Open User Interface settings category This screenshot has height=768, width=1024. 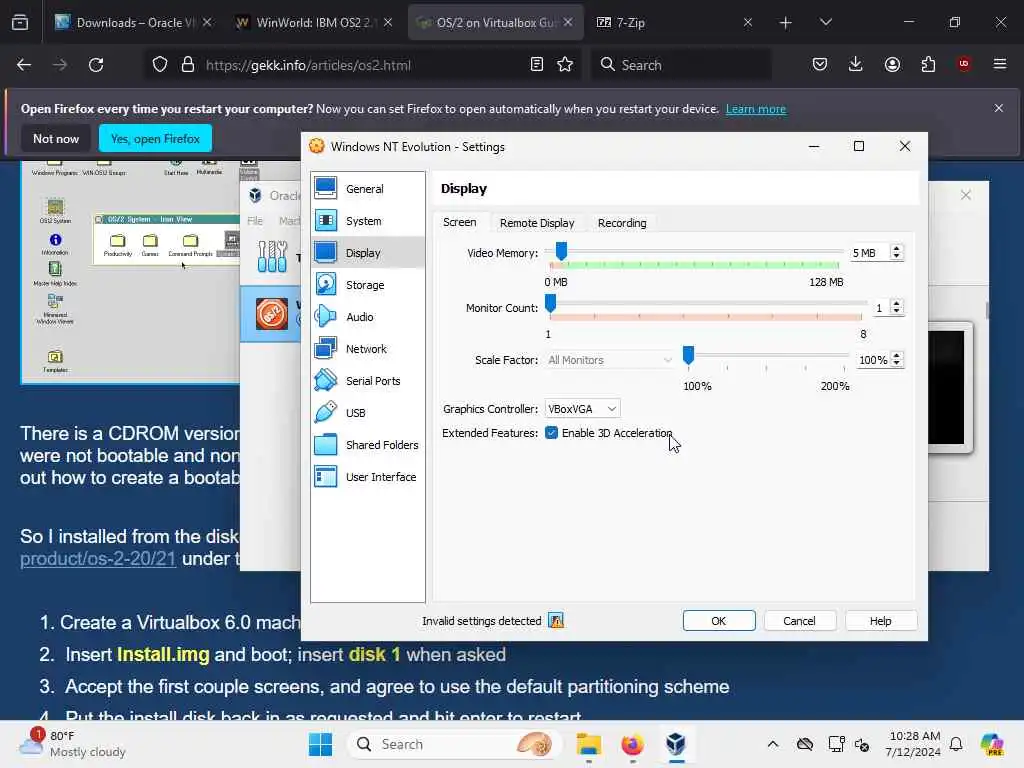point(368,477)
